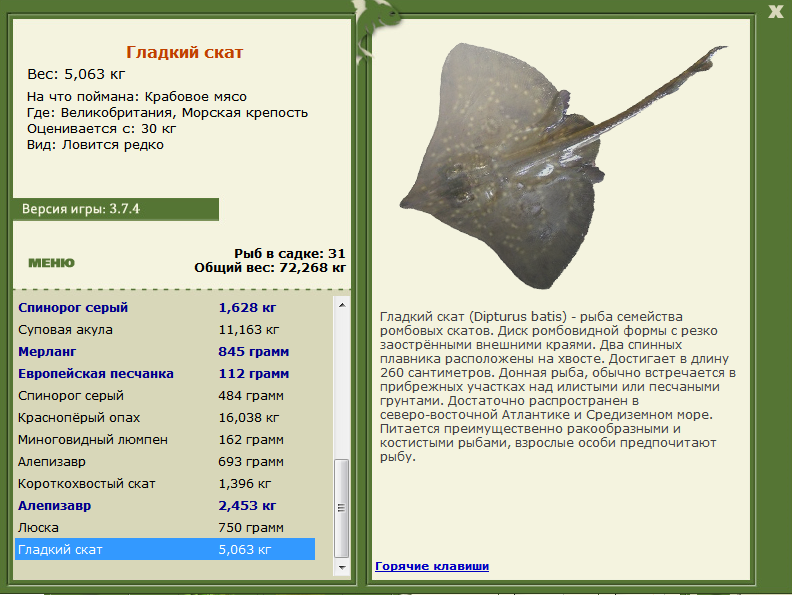This screenshot has width=792, height=595.
Task: Click the fish list scroll down arrow
Action: click(342, 568)
